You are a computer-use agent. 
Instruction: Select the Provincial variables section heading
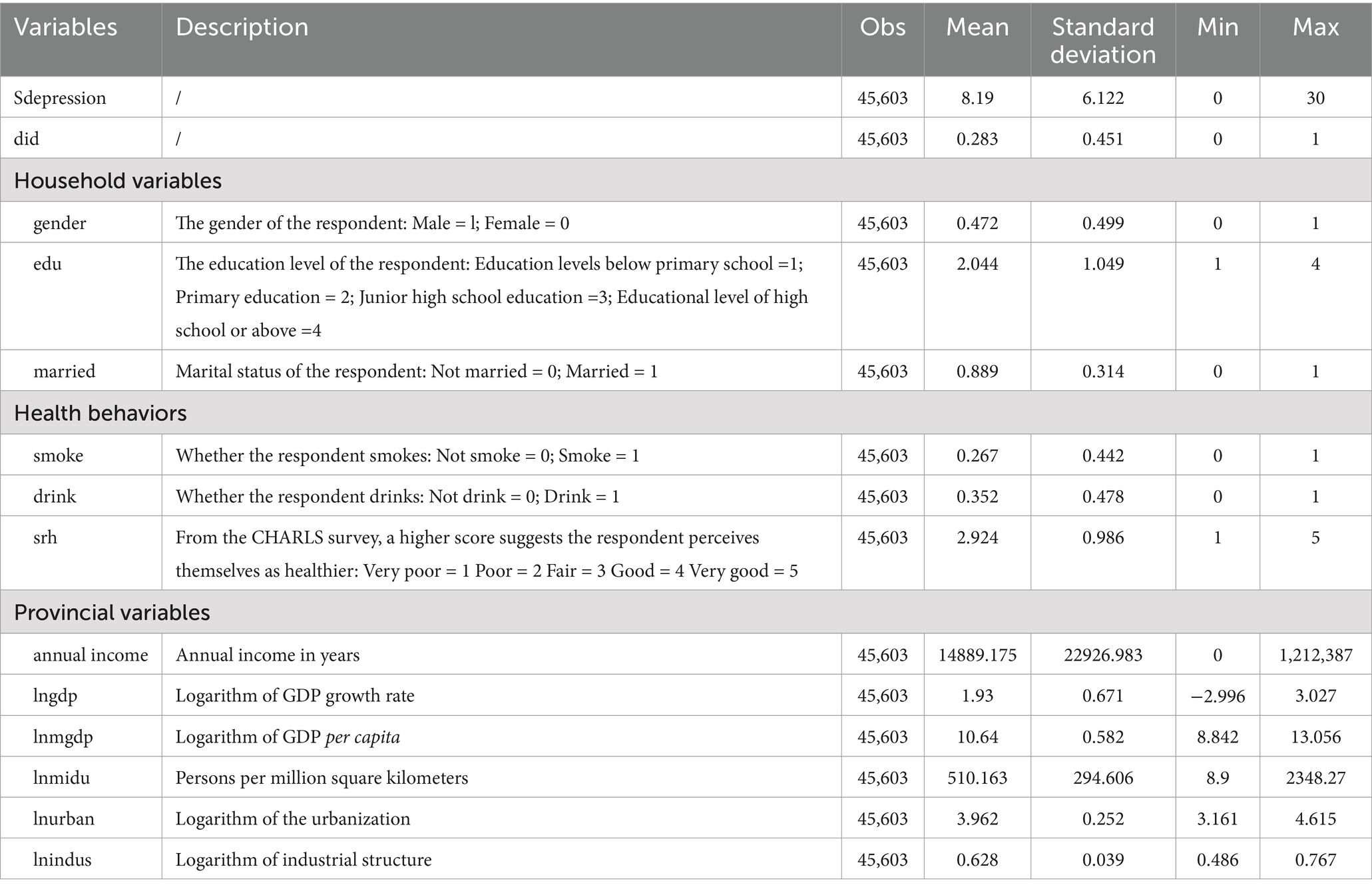point(112,612)
